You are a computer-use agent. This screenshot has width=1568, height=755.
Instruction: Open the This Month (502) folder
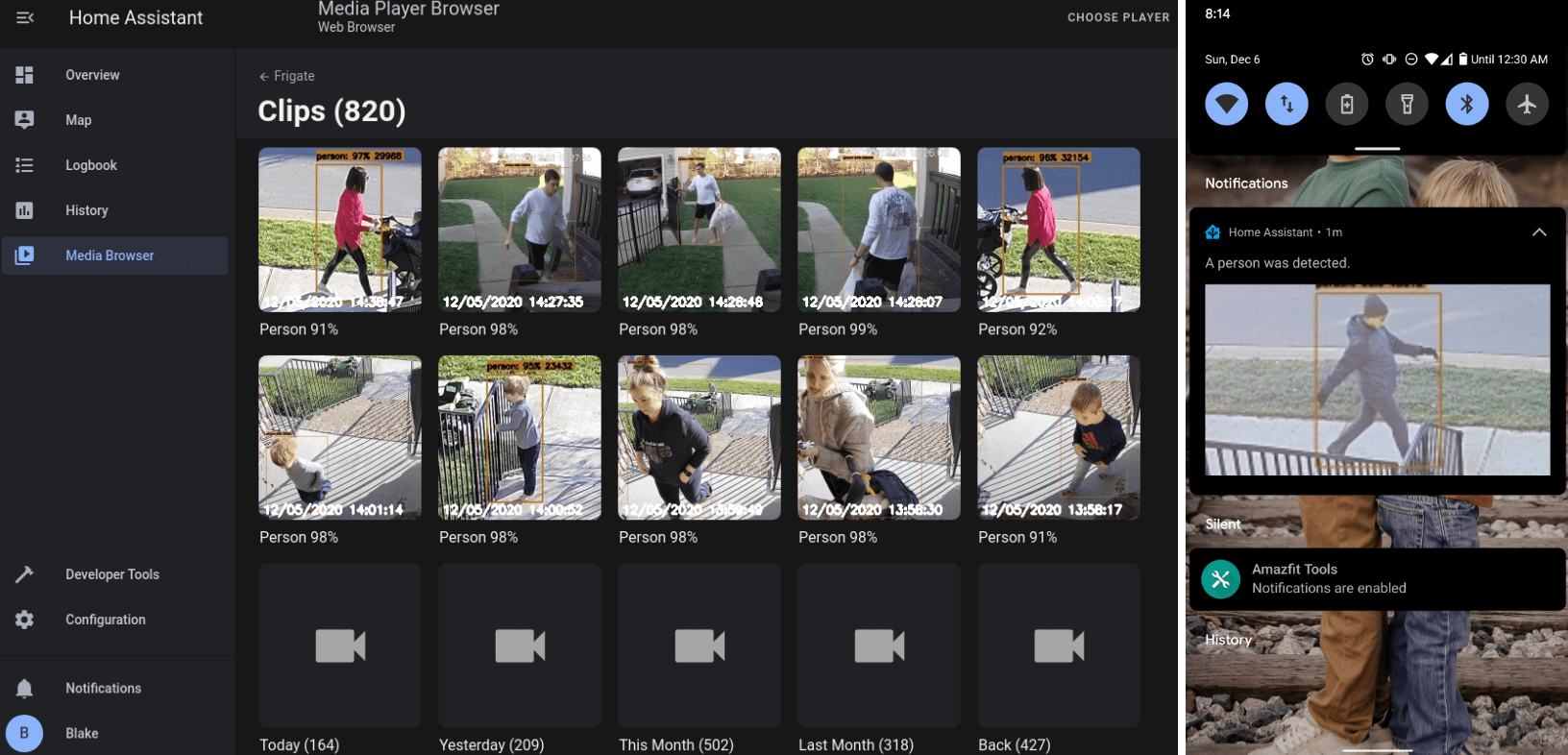pos(699,645)
